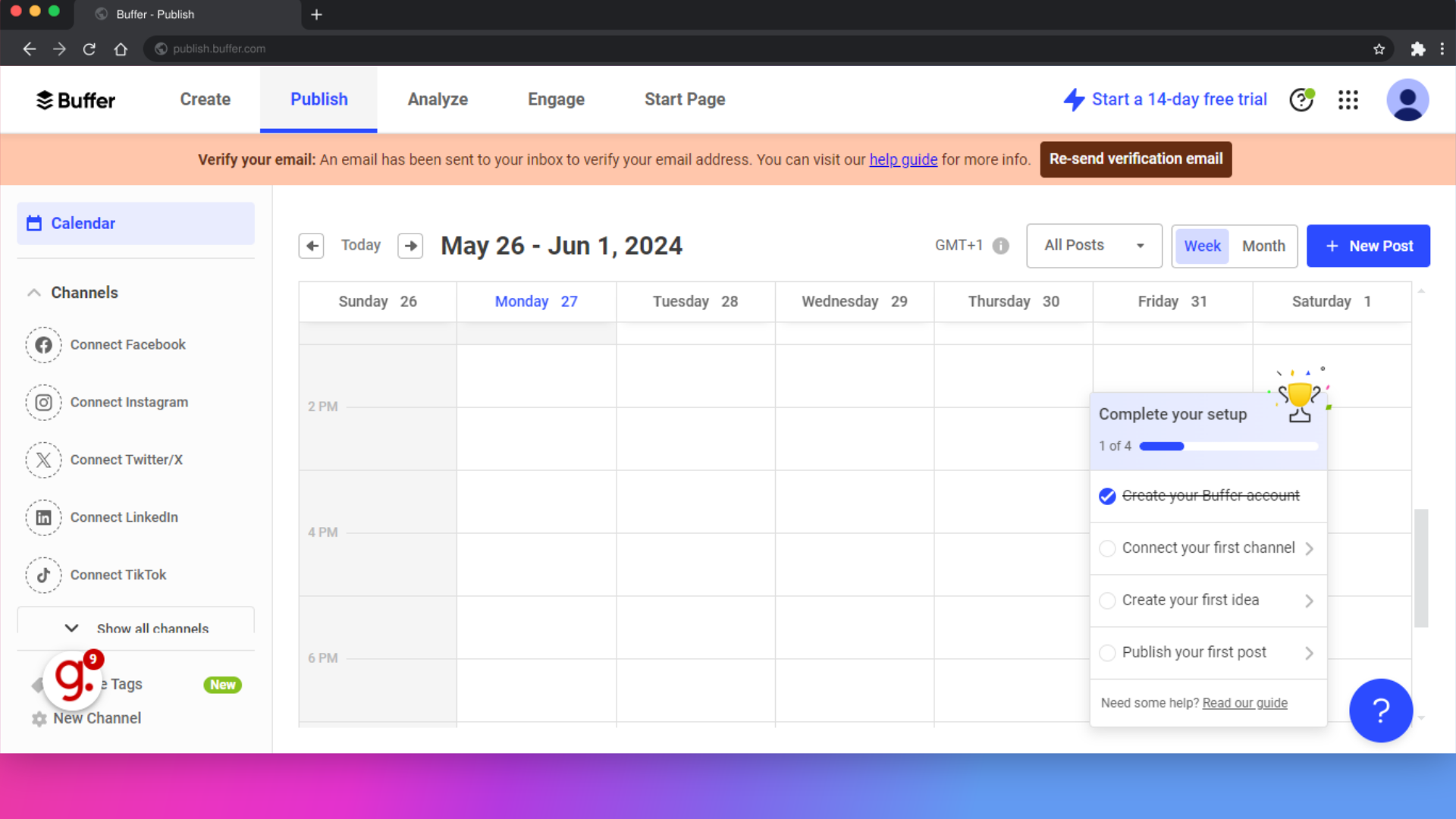Open the user avatar account menu
Image resolution: width=1456 pixels, height=819 pixels.
(x=1407, y=100)
